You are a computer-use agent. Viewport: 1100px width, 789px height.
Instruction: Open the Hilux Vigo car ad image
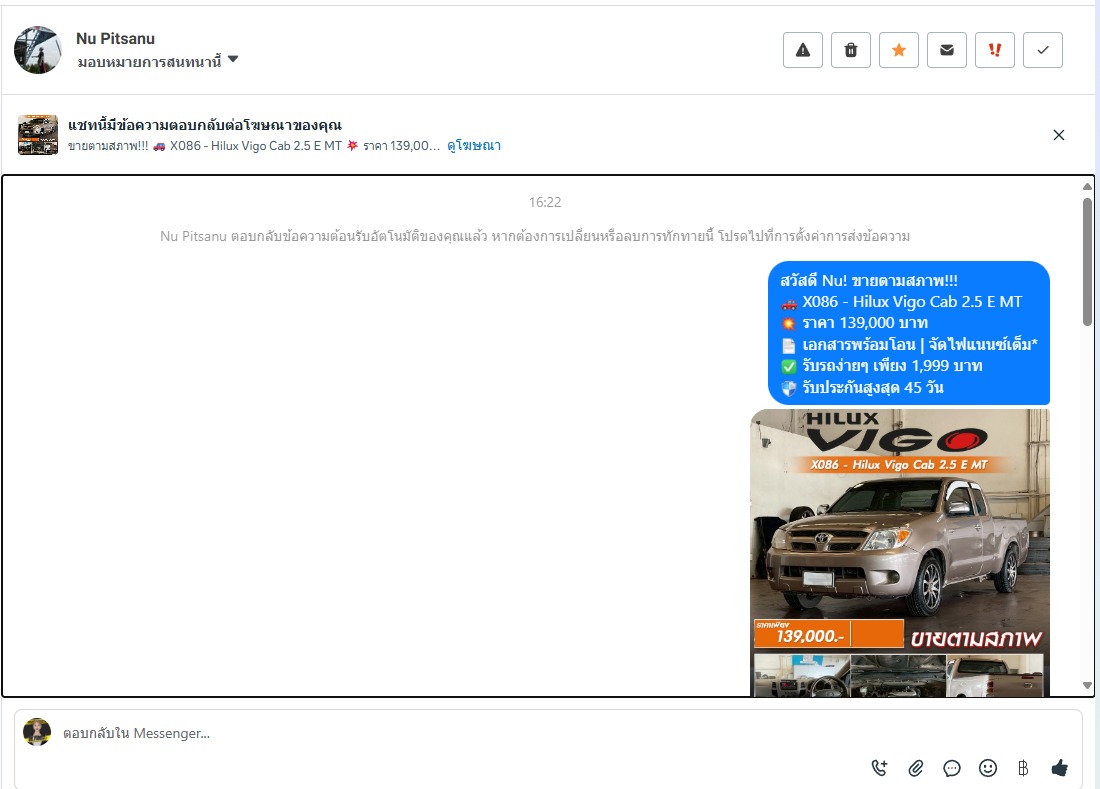tap(900, 553)
